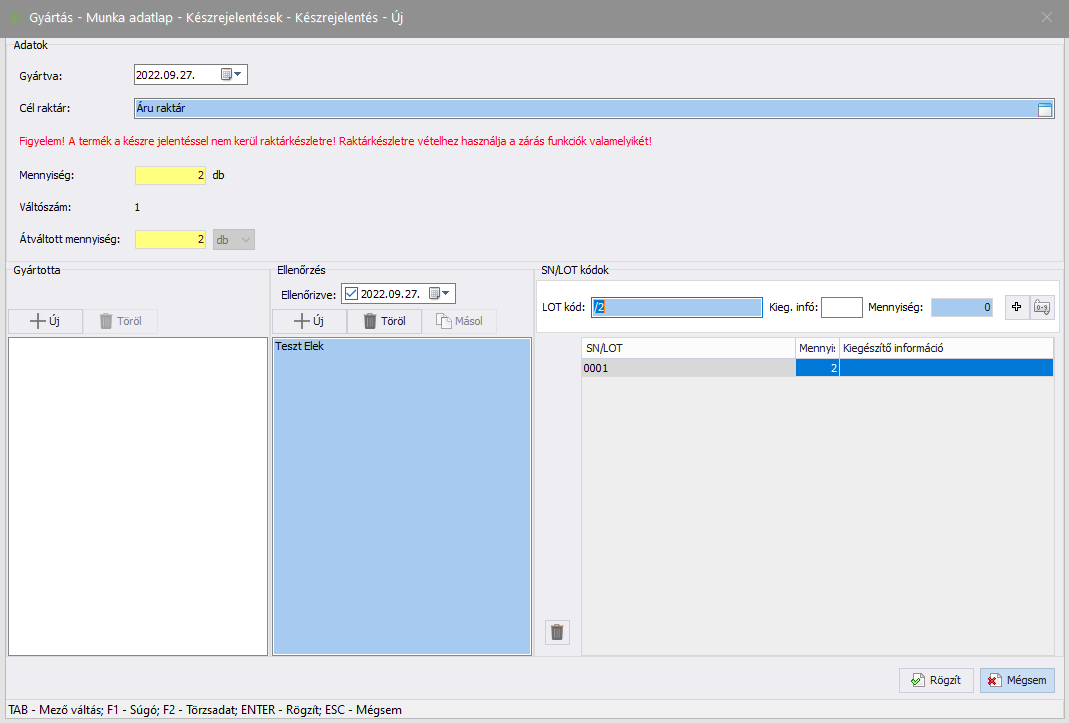Focus the LOT kód input field
The height and width of the screenshot is (723, 1069).
click(676, 308)
